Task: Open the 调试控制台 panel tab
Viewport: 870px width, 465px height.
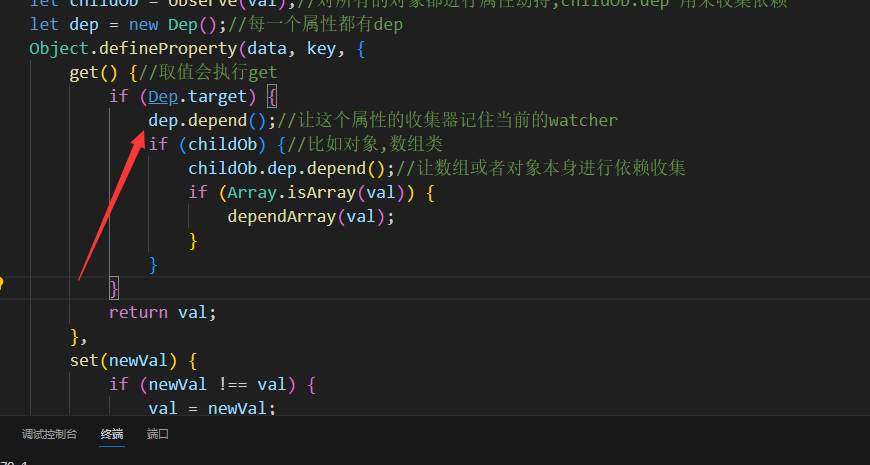Action: pyautogui.click(x=49, y=434)
